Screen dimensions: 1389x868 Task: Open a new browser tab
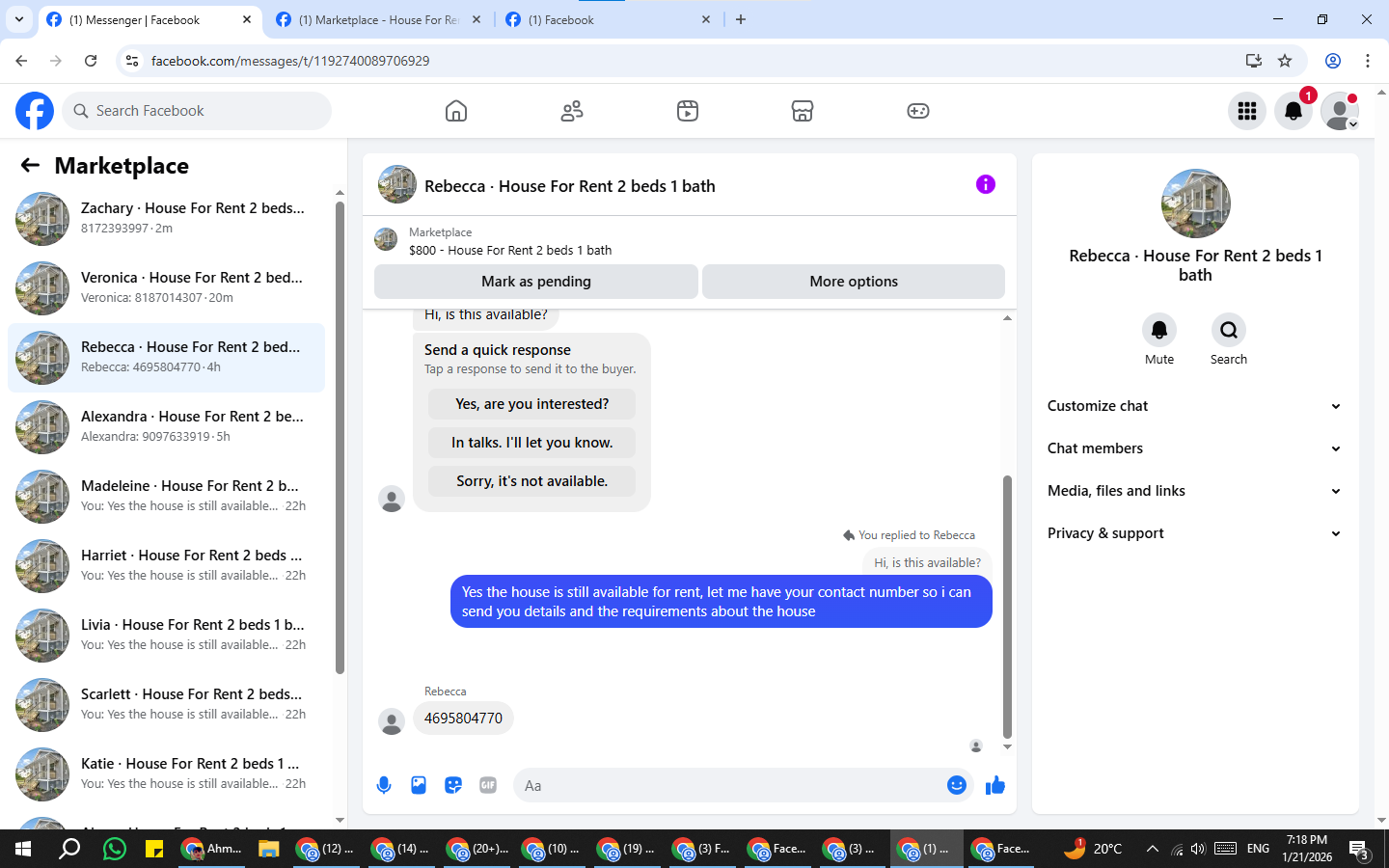741,19
